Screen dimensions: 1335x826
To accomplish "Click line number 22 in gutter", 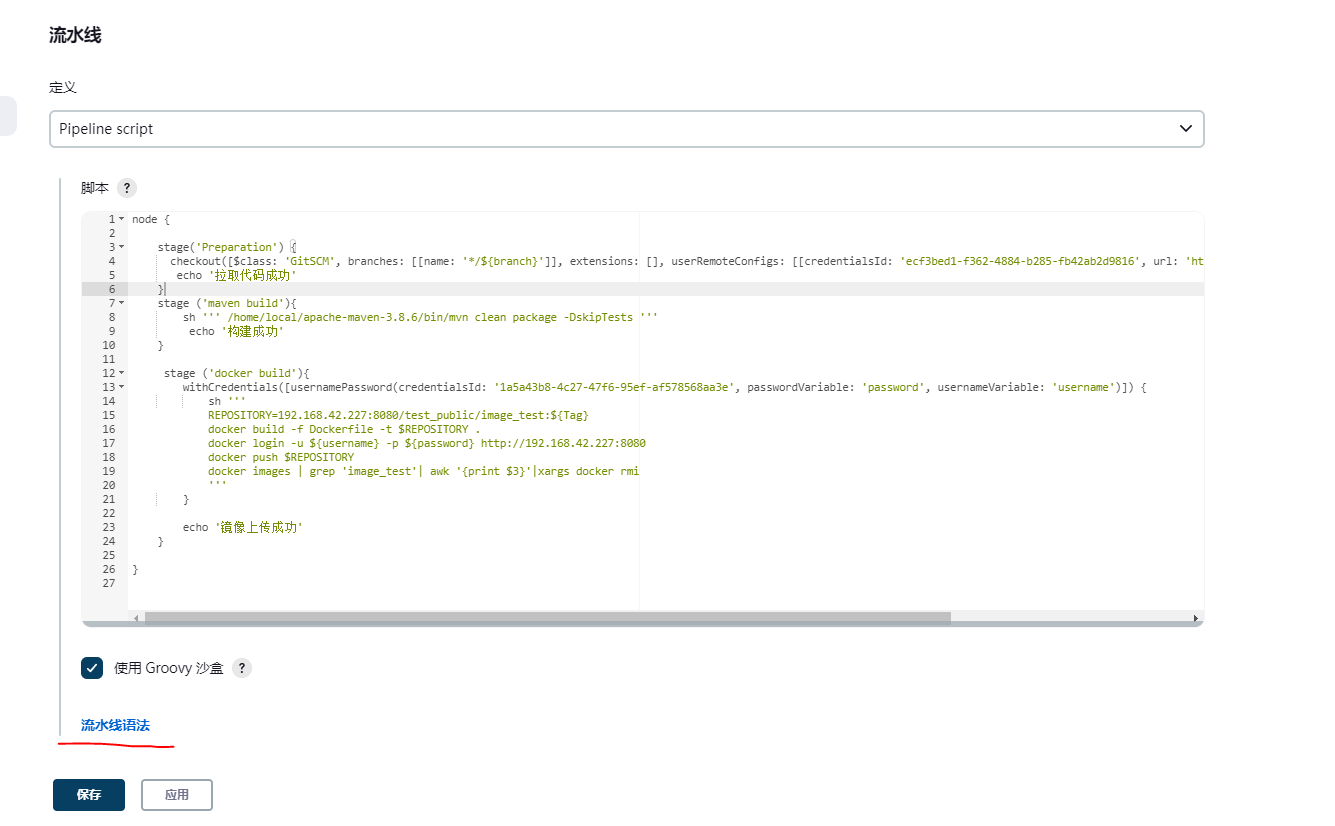I will click(109, 513).
